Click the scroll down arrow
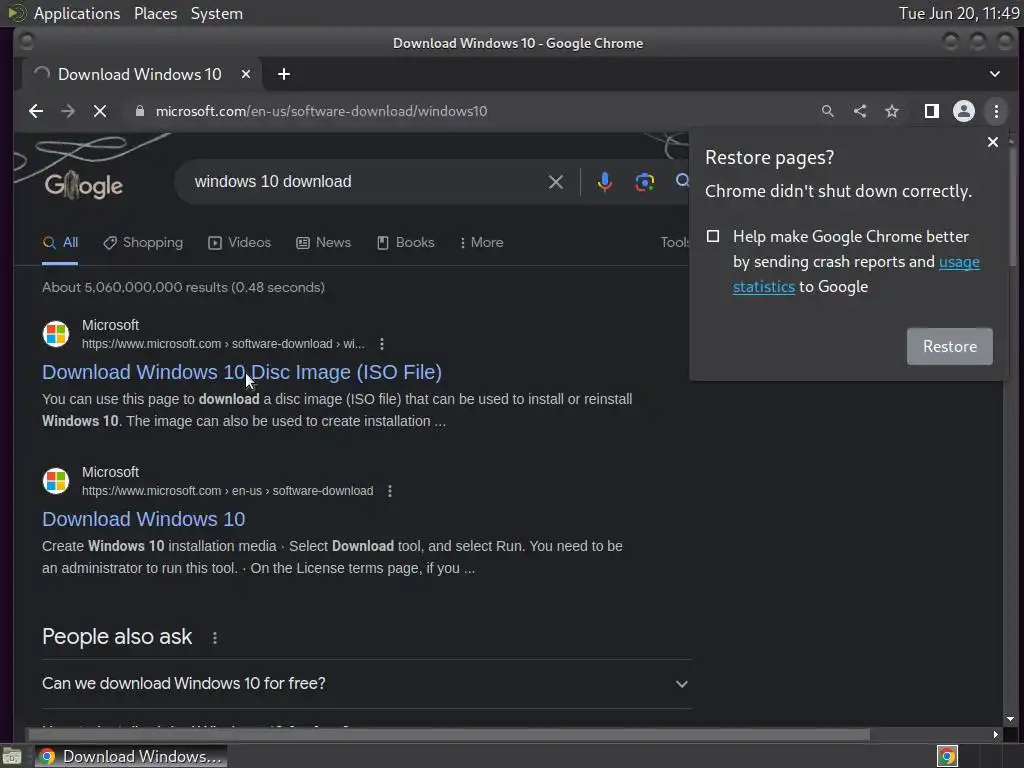This screenshot has height=768, width=1024. 1010,719
